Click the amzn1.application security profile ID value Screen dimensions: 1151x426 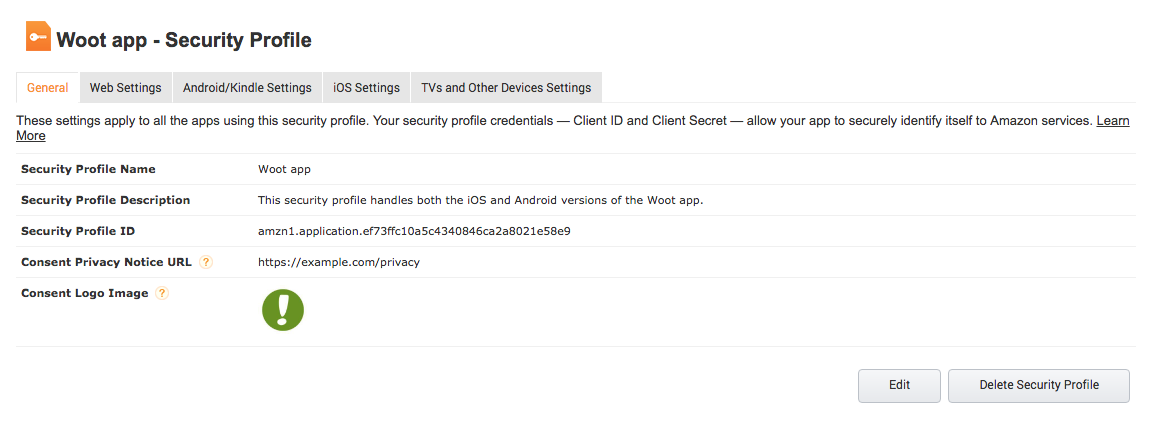[414, 231]
